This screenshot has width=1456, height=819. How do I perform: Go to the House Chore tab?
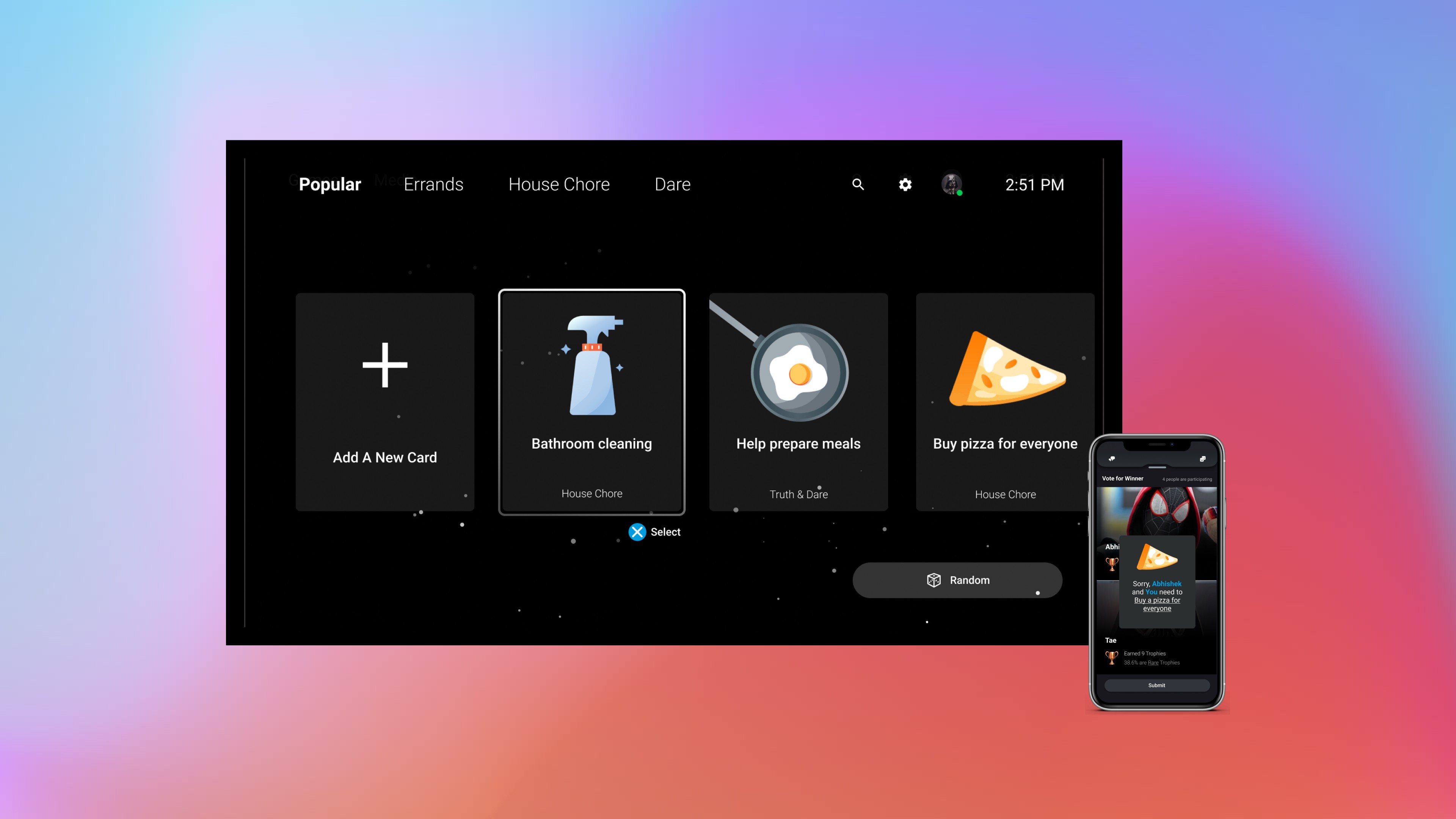559,184
